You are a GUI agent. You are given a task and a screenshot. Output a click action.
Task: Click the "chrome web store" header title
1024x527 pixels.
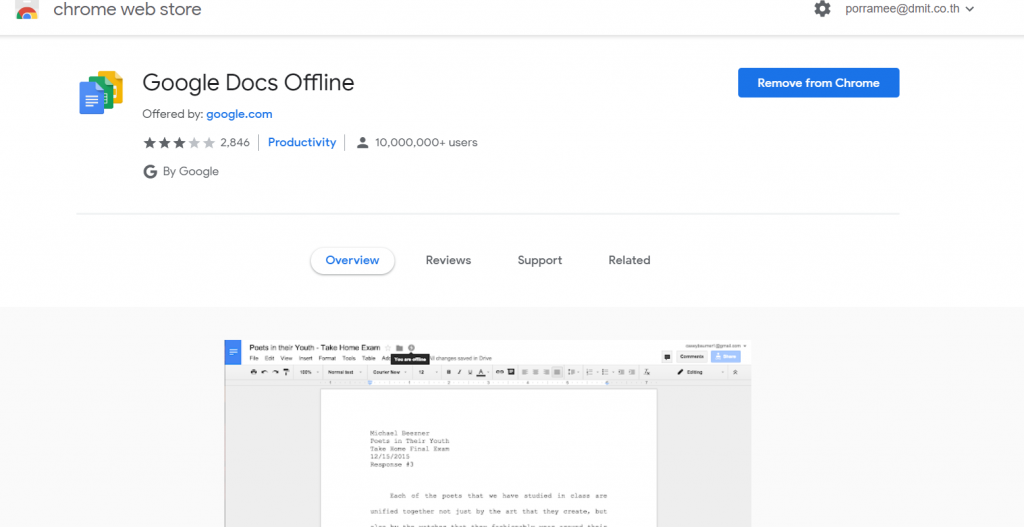(x=127, y=9)
